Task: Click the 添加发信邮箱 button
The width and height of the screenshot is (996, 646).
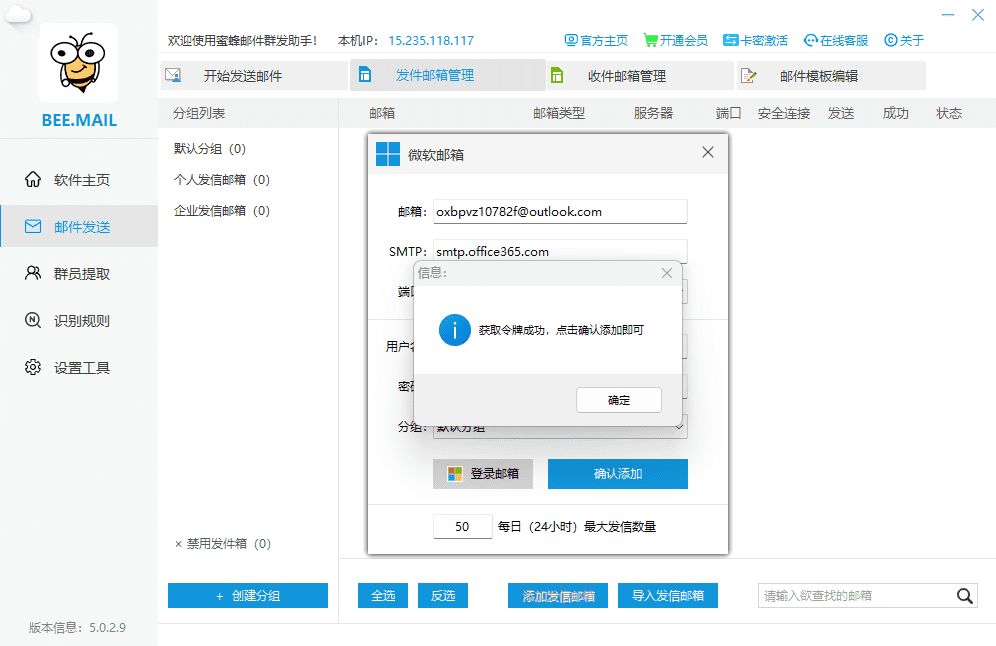Action: 558,596
